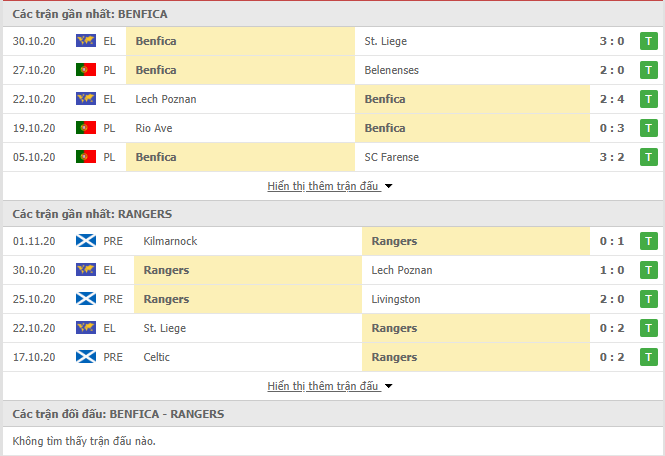Open 'Hiển thị thêm trận đấu' link under Benfica
Viewport: 665px width, 456px height.
click(x=323, y=186)
